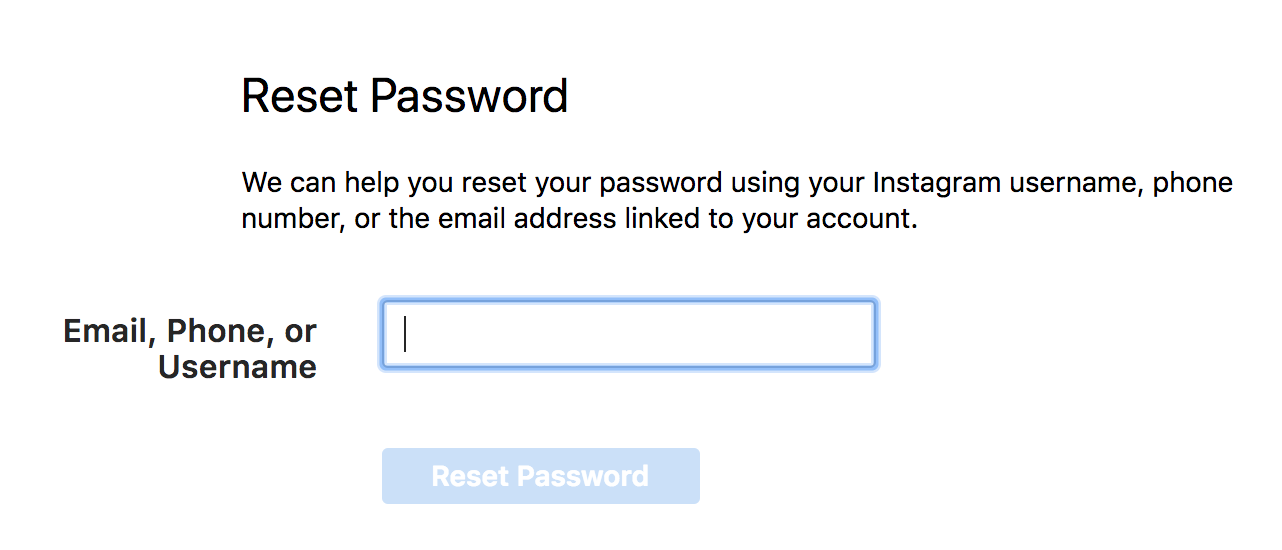1282x550 pixels.
Task: Submit the form using Reset Password
Action: pos(540,476)
